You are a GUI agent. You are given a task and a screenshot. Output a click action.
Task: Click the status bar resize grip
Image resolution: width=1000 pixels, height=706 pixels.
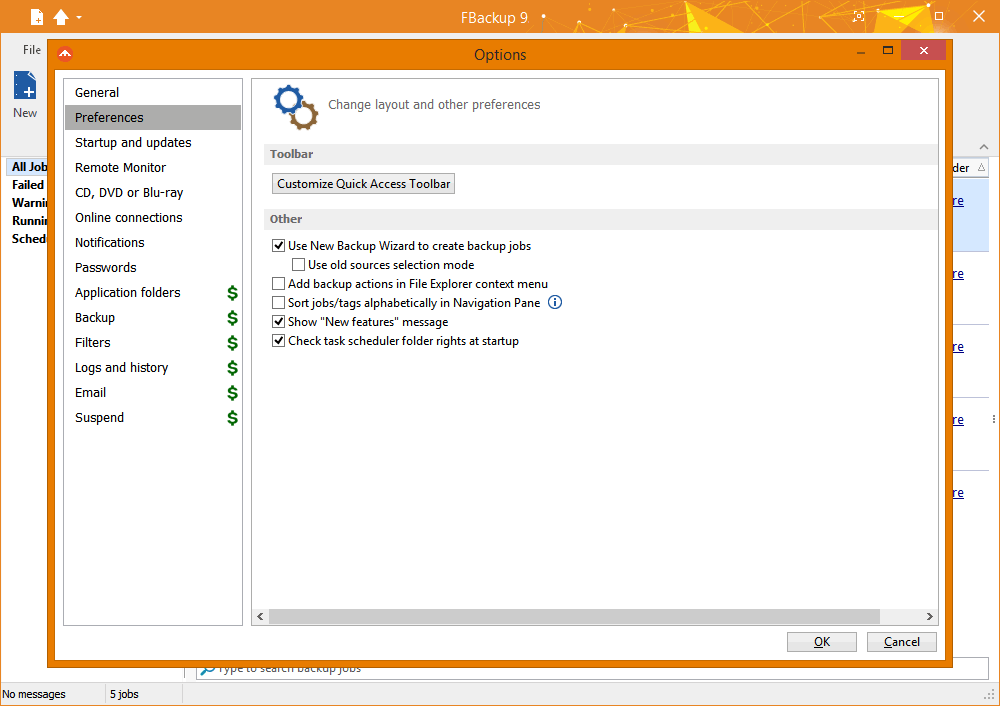(990, 695)
